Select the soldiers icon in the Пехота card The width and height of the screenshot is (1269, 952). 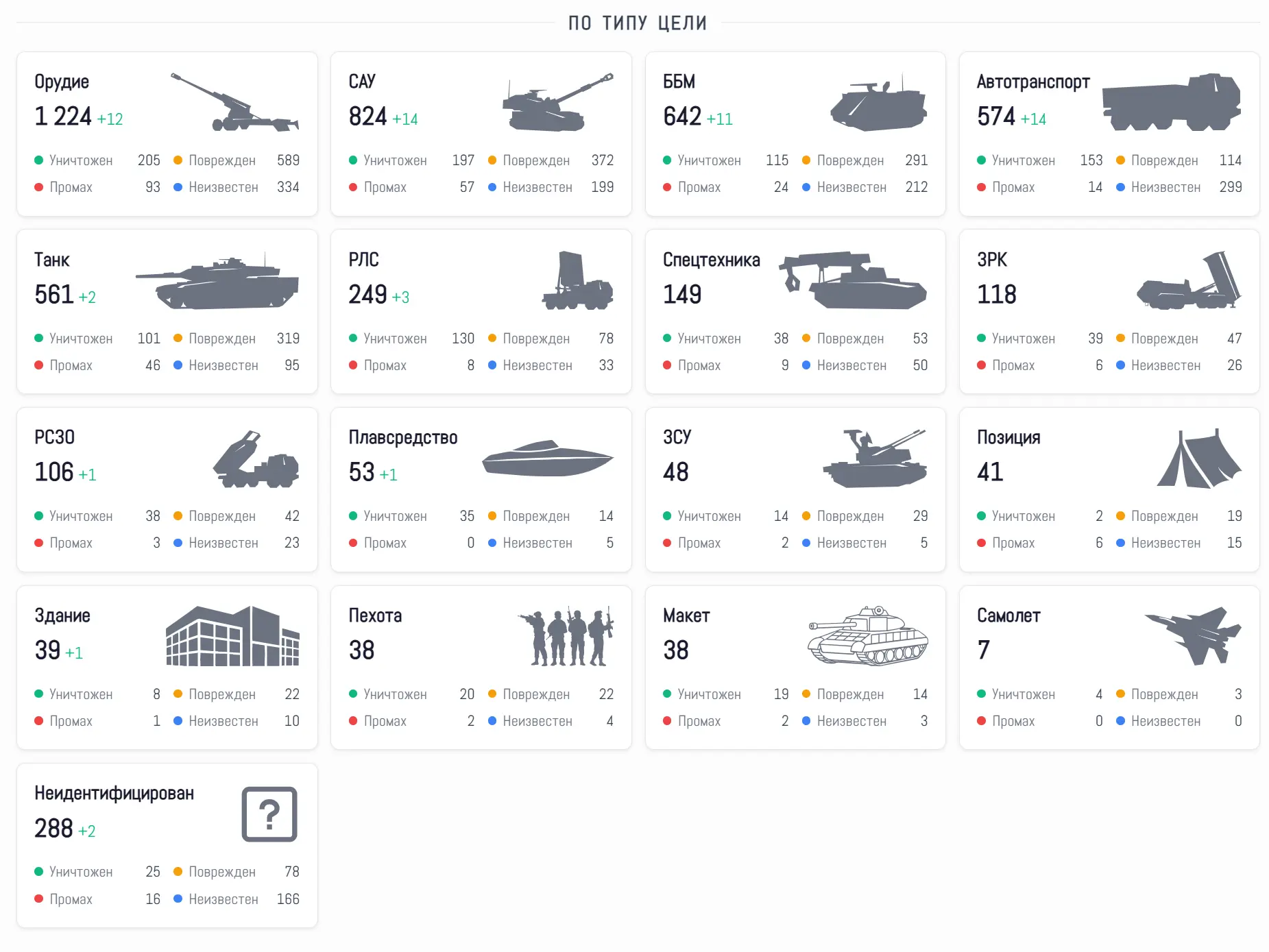click(x=566, y=636)
